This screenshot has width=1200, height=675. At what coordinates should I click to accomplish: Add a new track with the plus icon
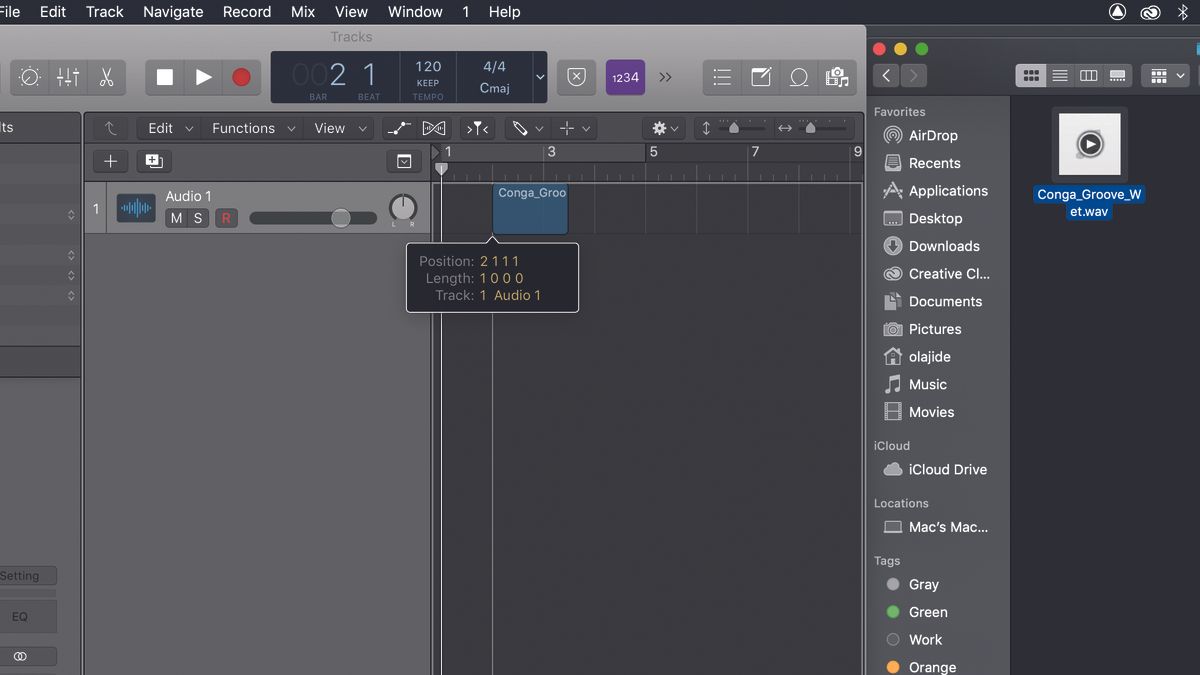pyautogui.click(x=110, y=161)
